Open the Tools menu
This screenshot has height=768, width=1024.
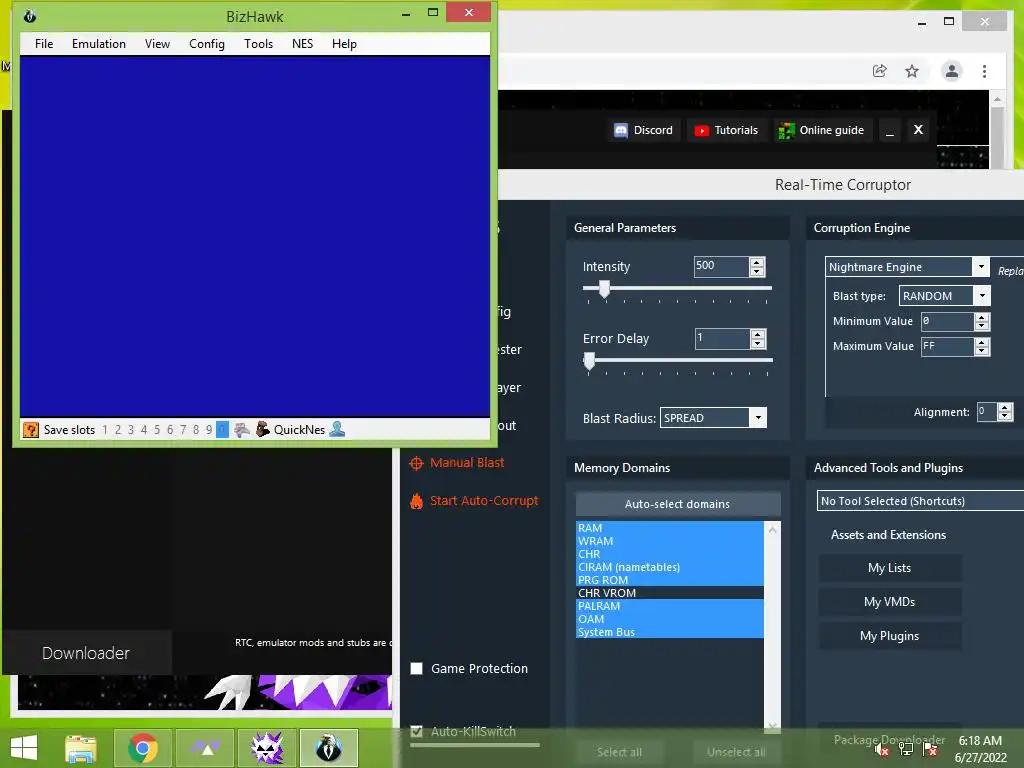pos(259,44)
